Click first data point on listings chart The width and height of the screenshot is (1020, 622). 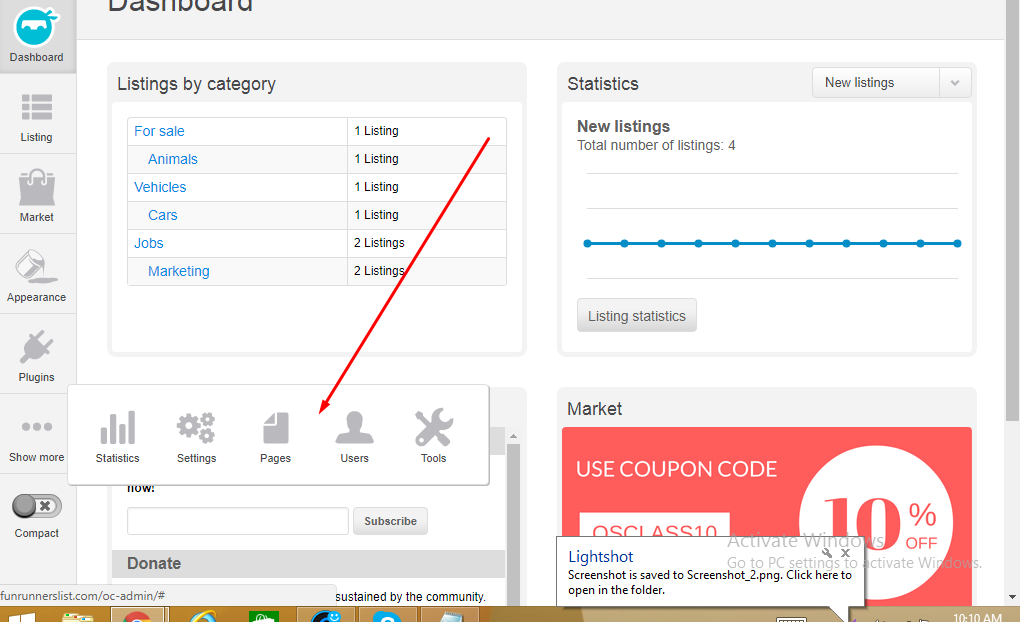pos(587,243)
